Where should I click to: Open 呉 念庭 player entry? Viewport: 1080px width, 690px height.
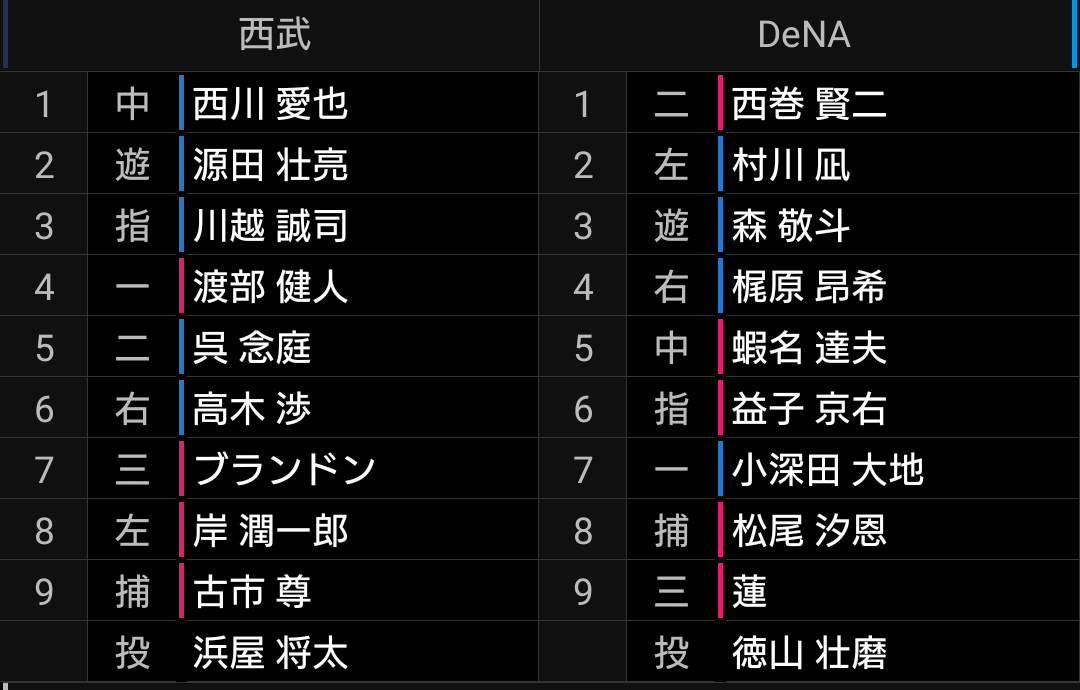click(252, 348)
